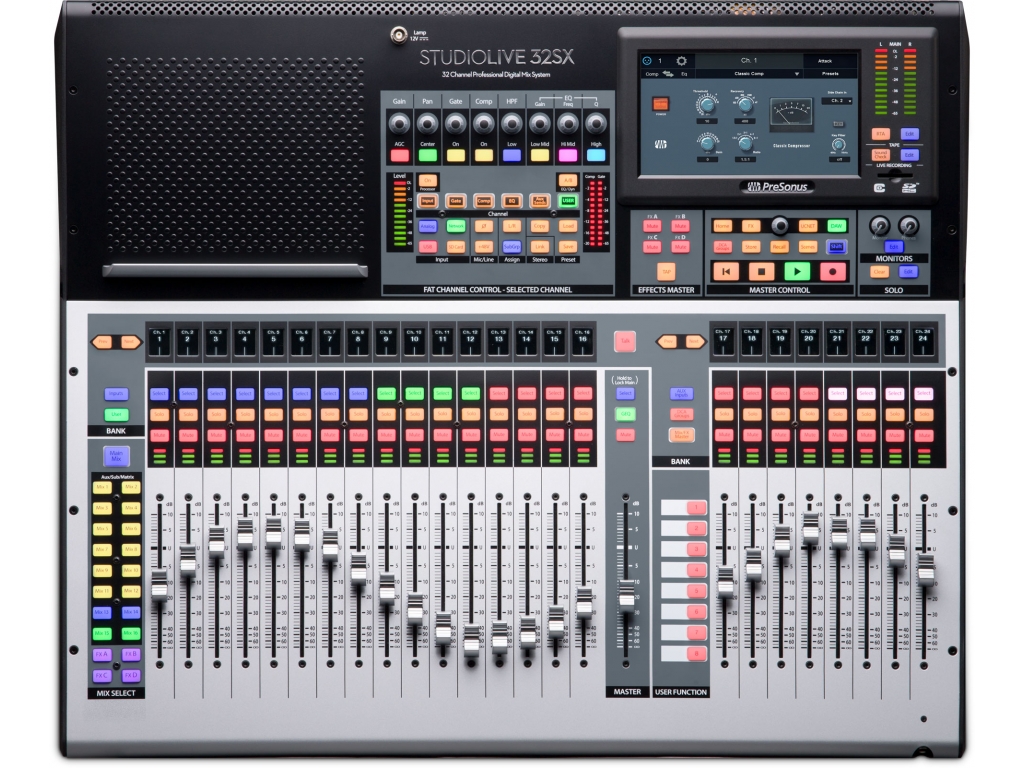Push the Scenes button in Master Control
Viewport: 1024px width, 768px height.
(808, 247)
